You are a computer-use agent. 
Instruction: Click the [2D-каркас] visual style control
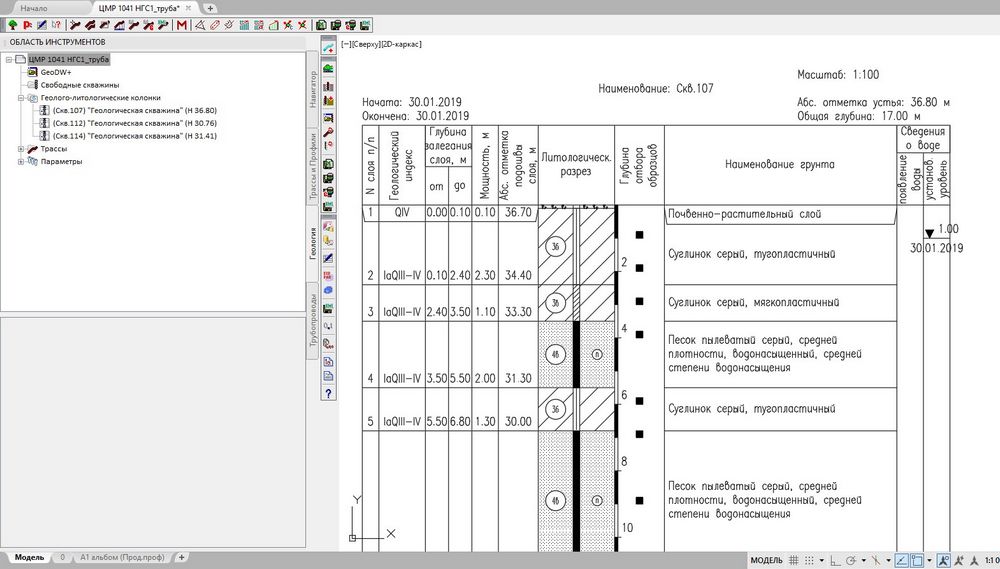tap(403, 46)
